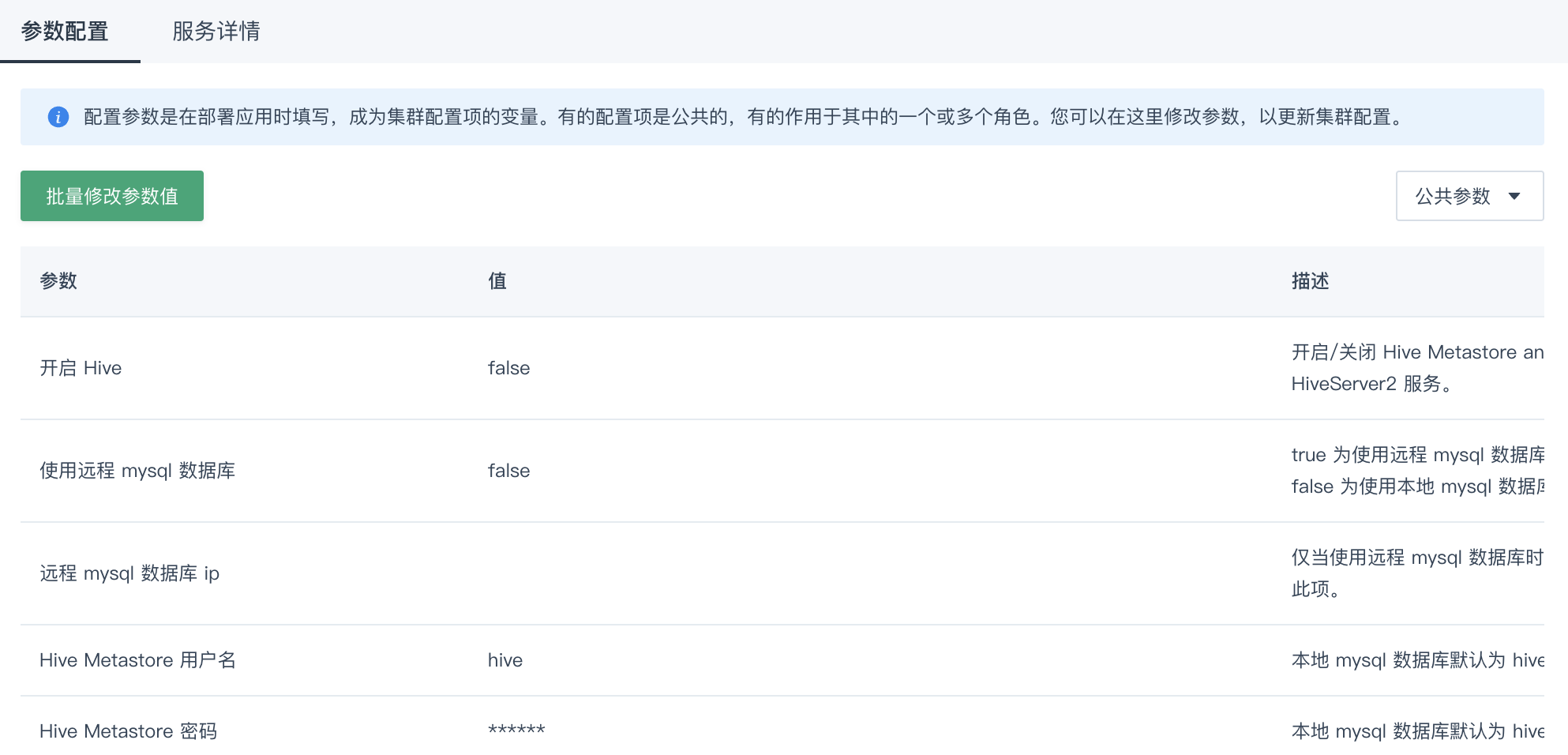
Task: Expand the 公共参数 filter selector
Action: 1469,196
